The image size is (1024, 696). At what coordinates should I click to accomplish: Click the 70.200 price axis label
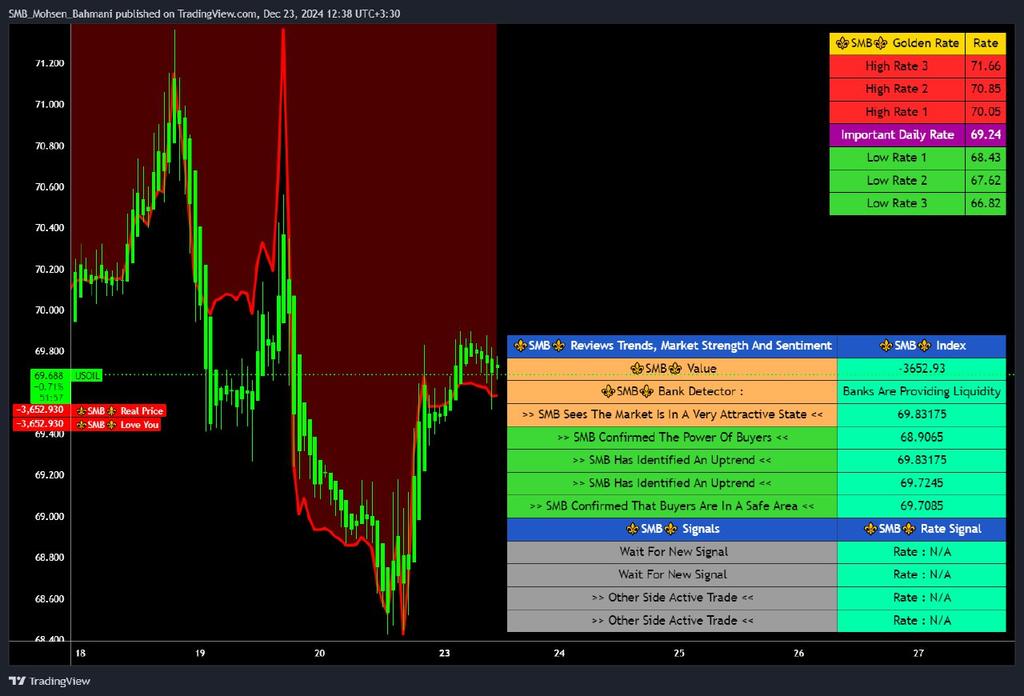coord(50,269)
